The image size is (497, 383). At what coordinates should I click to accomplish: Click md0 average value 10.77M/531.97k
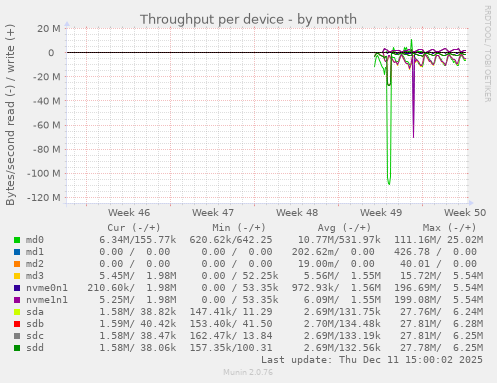pyautogui.click(x=339, y=240)
